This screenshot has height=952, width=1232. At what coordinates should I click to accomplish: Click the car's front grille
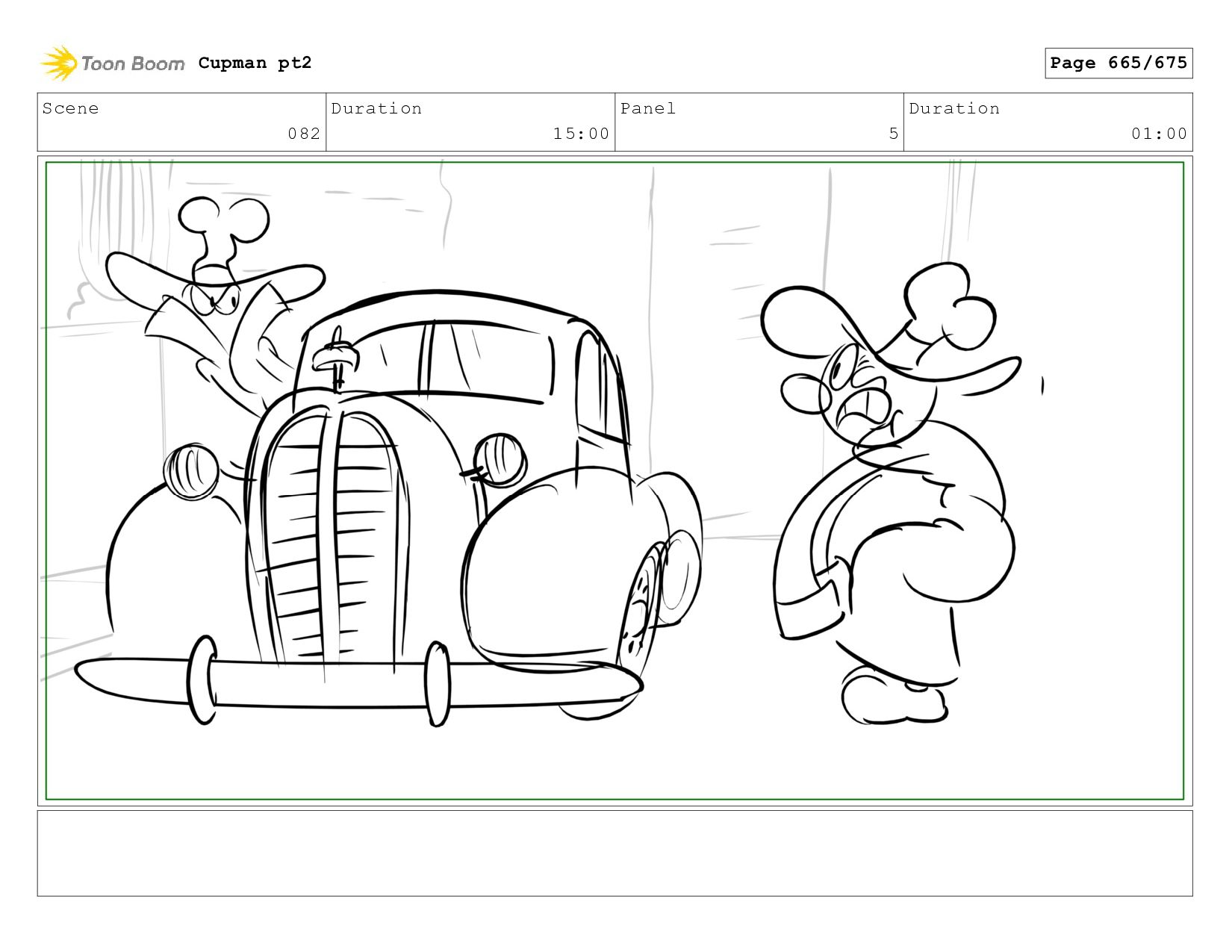329,538
